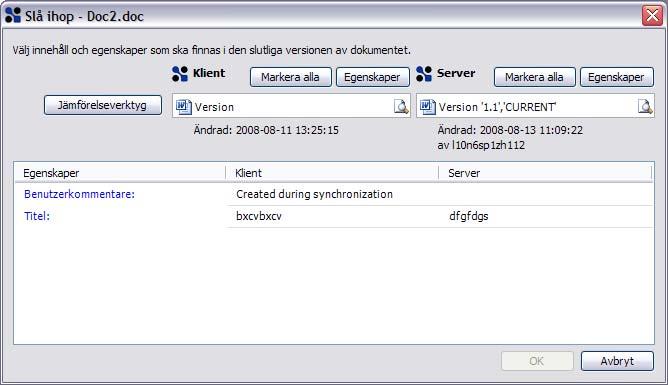The image size is (668, 385).
Task: Launch the Jämförelseverktyg tool
Action: (x=103, y=105)
